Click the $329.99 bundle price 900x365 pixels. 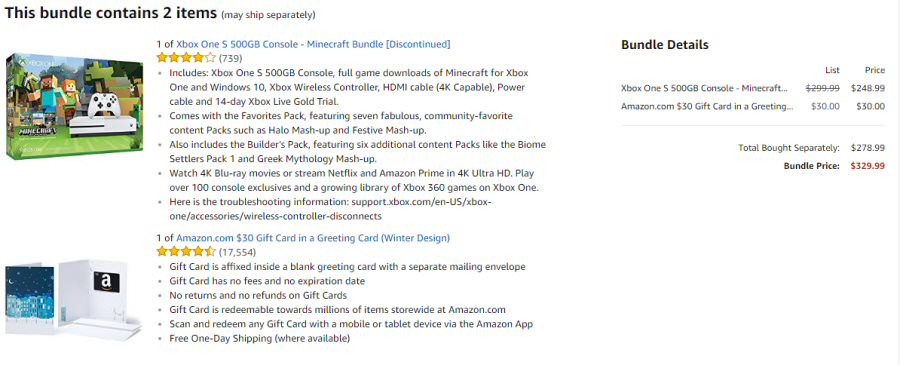868,166
